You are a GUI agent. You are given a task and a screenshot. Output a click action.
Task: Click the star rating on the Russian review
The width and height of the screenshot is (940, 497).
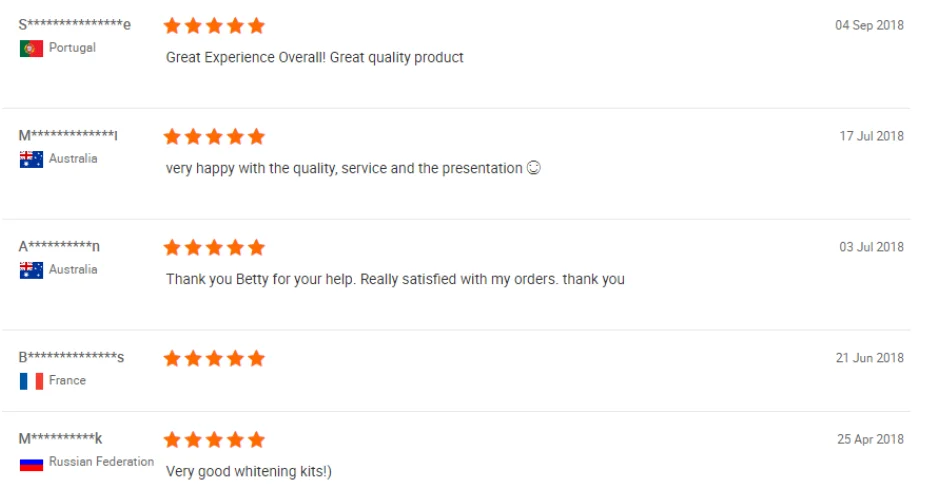click(214, 440)
